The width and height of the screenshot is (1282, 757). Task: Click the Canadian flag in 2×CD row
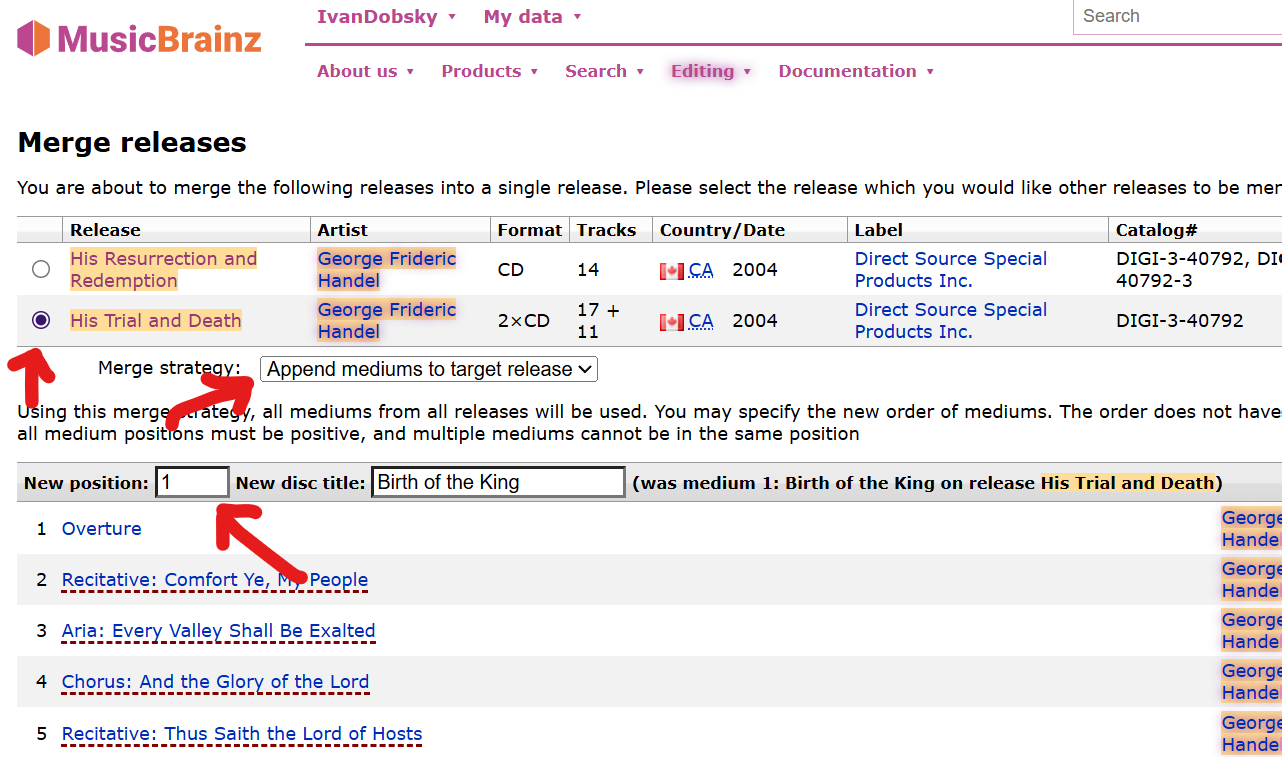671,321
